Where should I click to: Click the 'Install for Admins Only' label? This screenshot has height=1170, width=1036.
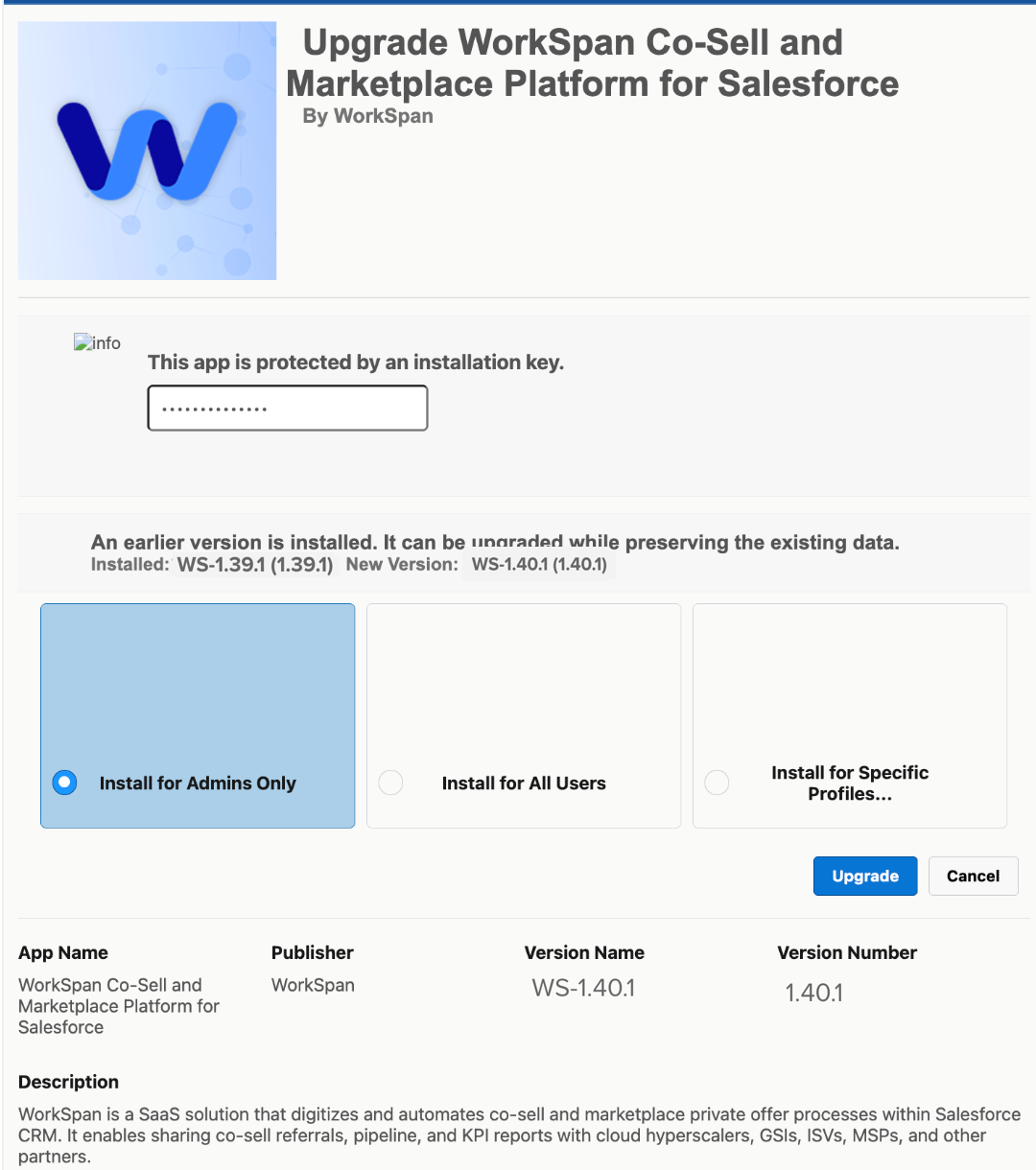(x=198, y=784)
